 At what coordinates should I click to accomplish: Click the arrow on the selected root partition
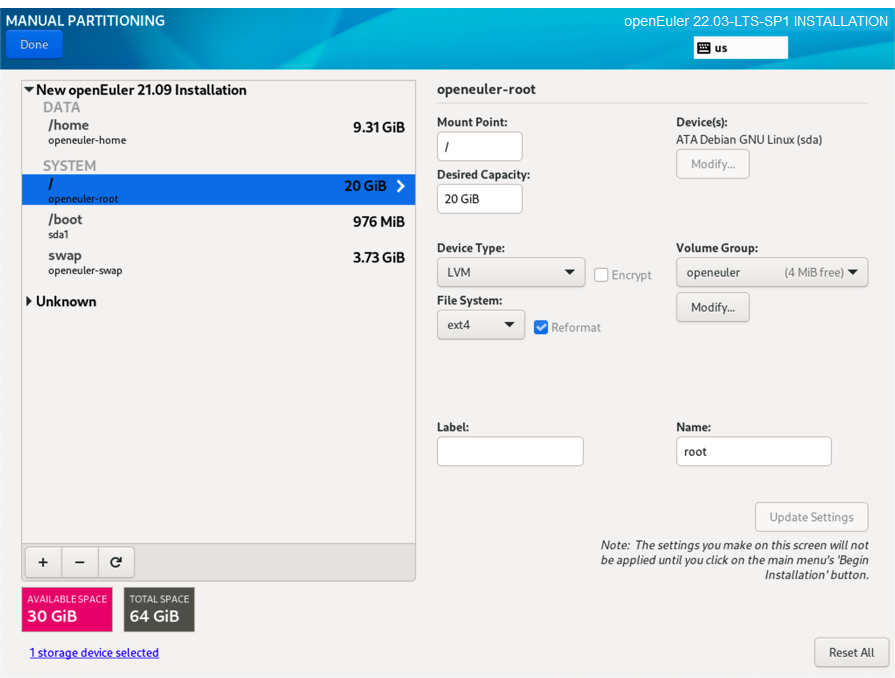click(400, 186)
